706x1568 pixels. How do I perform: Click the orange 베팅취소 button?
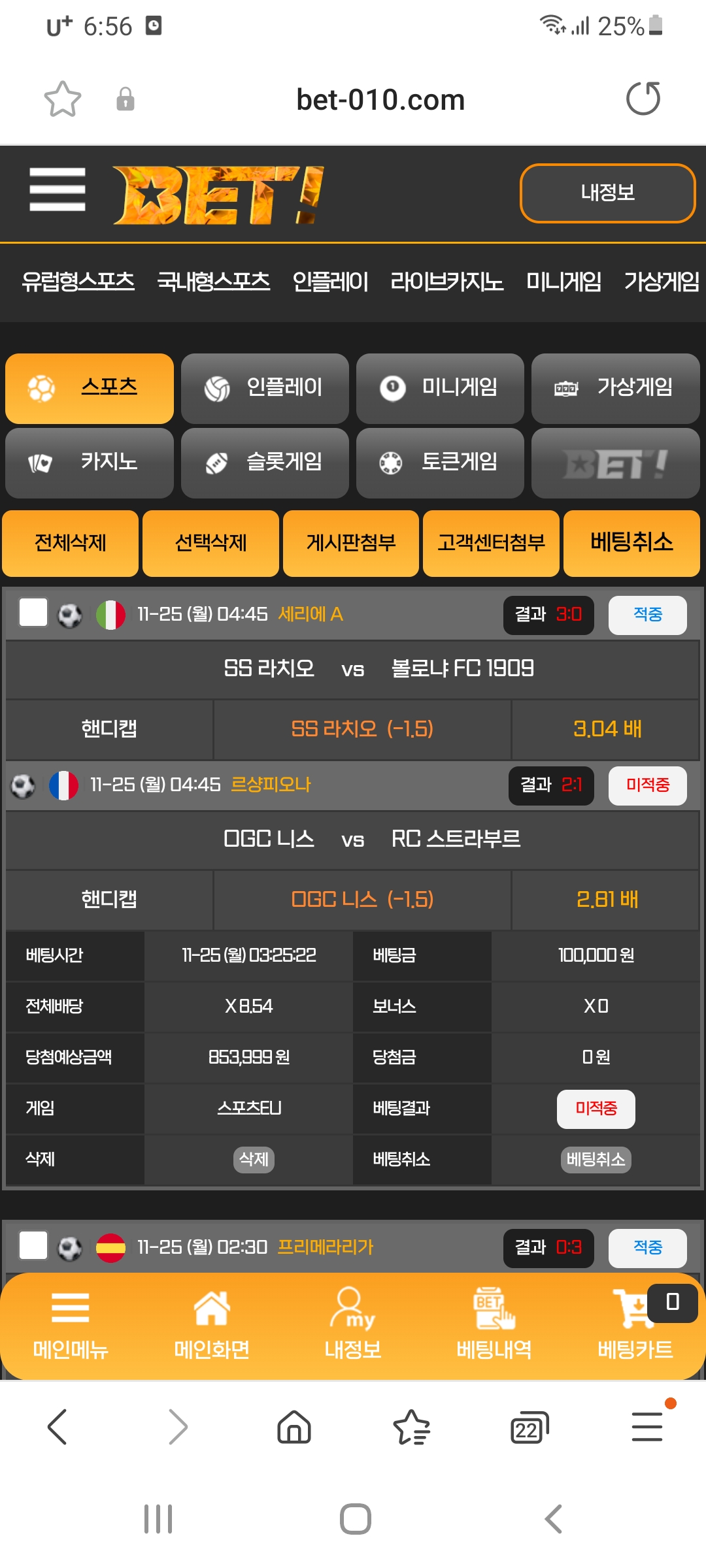(631, 543)
